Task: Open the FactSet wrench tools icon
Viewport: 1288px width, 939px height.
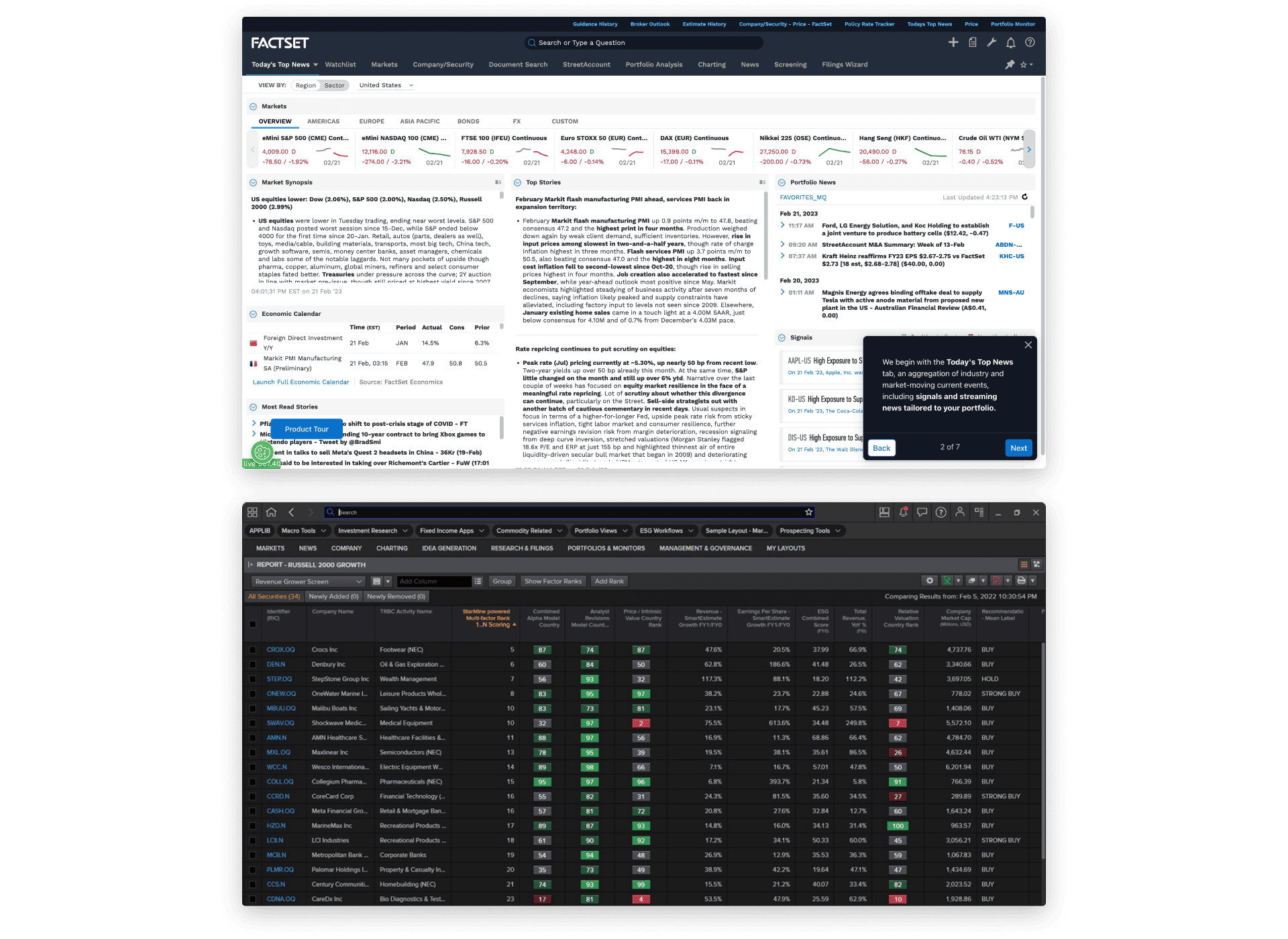Action: 991,42
